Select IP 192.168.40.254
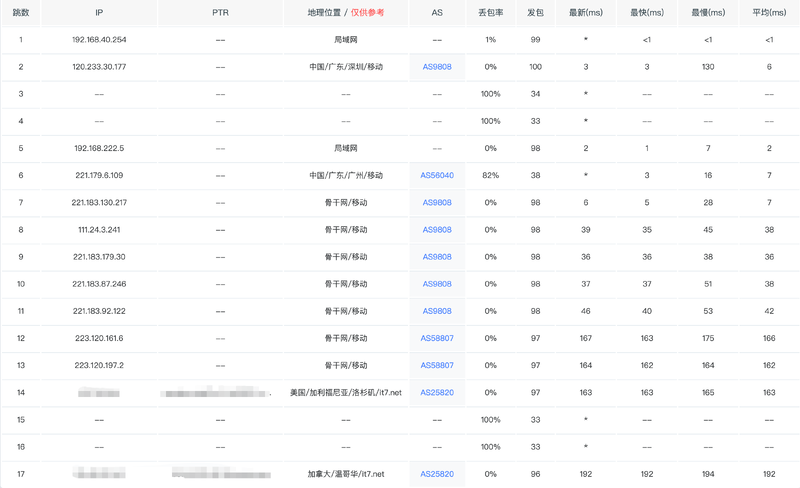 point(99,40)
